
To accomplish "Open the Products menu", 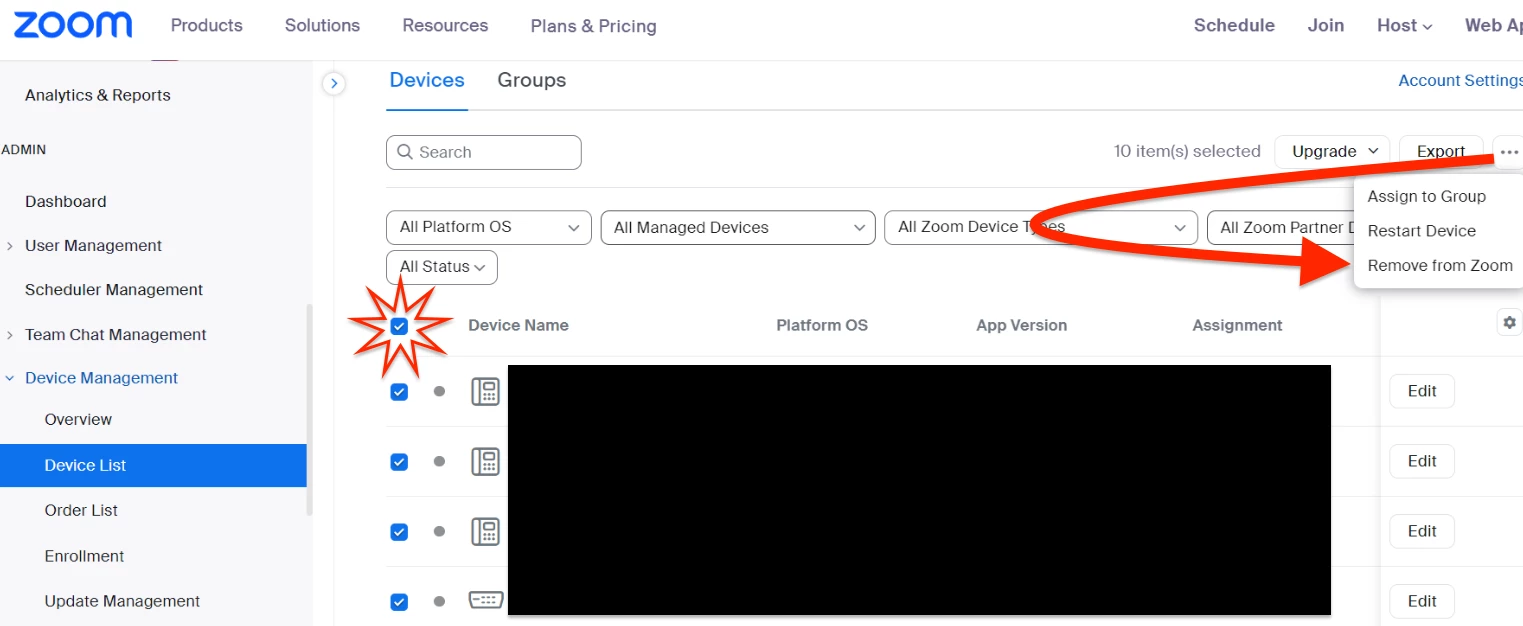I will [207, 25].
